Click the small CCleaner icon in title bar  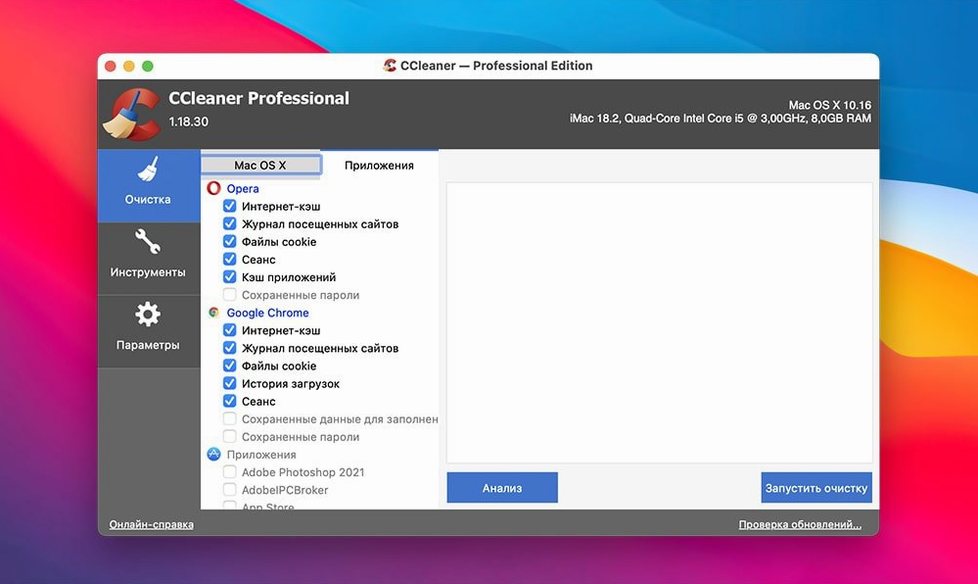click(x=390, y=66)
